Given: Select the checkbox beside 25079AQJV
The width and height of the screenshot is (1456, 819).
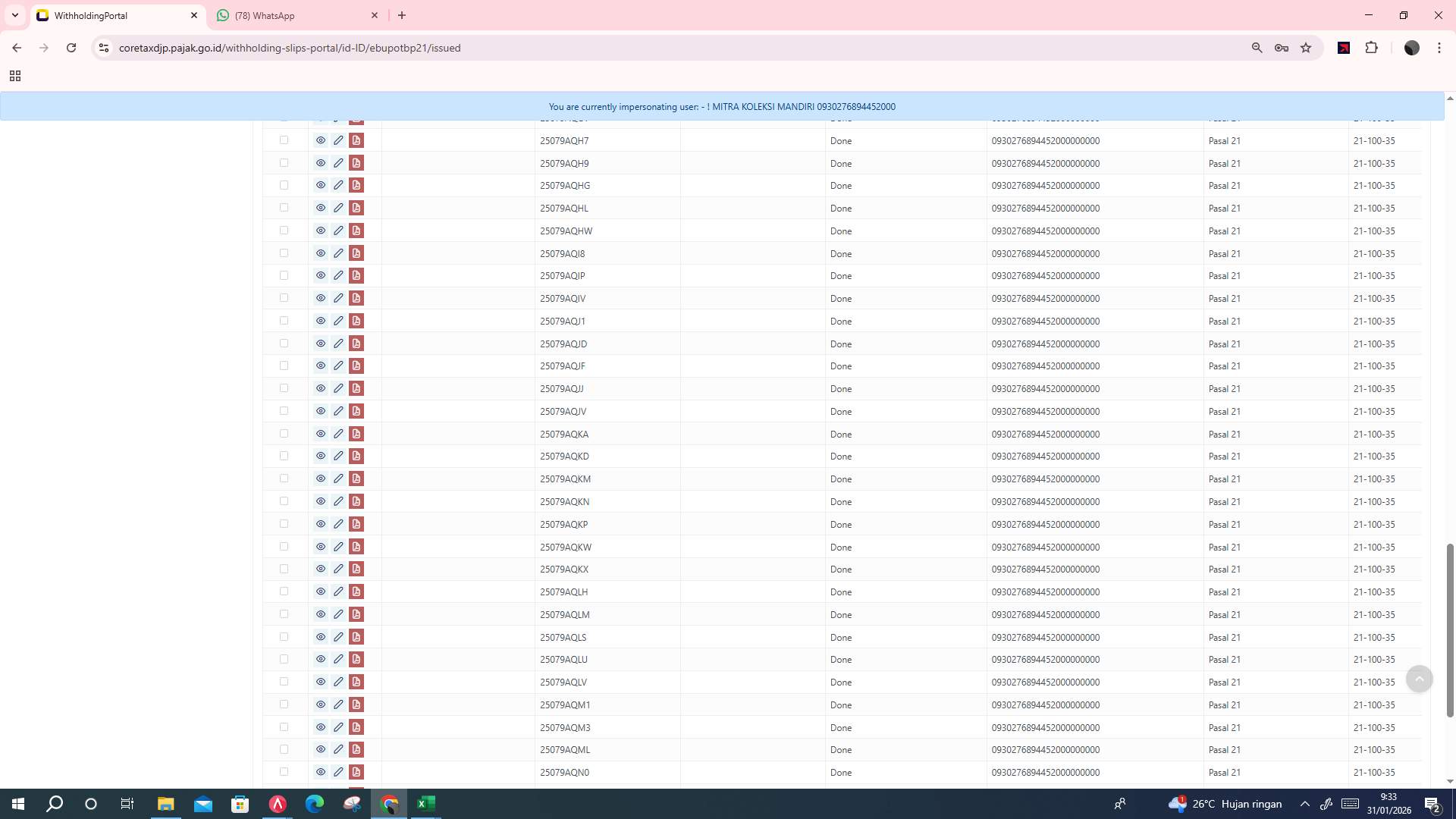Looking at the screenshot, I should 284,411.
